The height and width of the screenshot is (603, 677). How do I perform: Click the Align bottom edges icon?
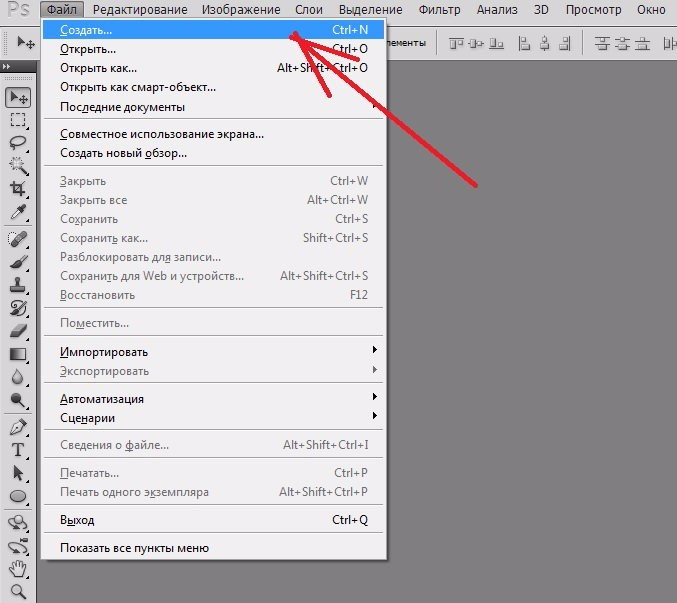496,43
